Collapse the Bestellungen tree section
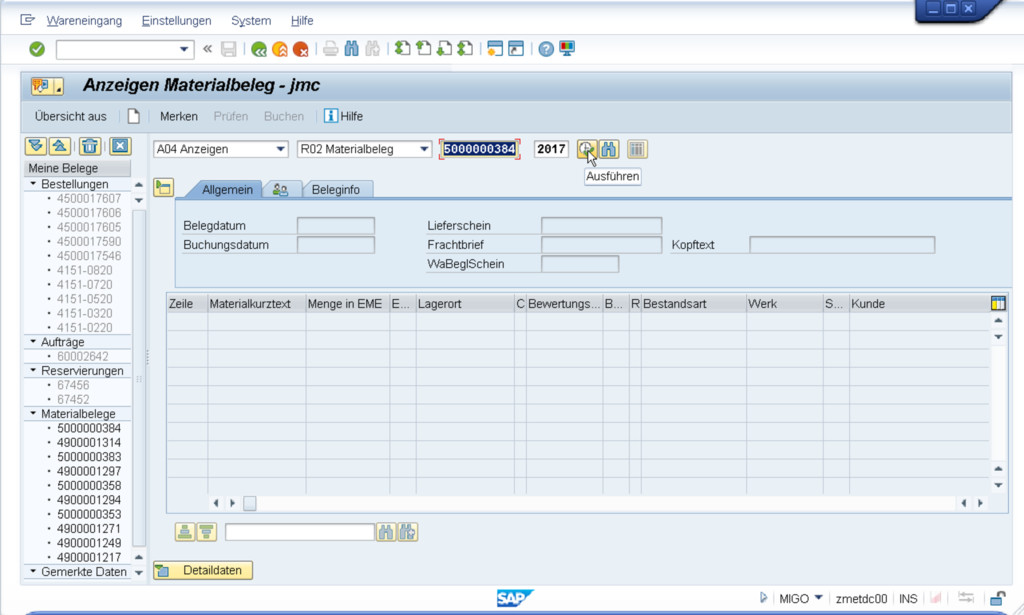 [x=33, y=184]
